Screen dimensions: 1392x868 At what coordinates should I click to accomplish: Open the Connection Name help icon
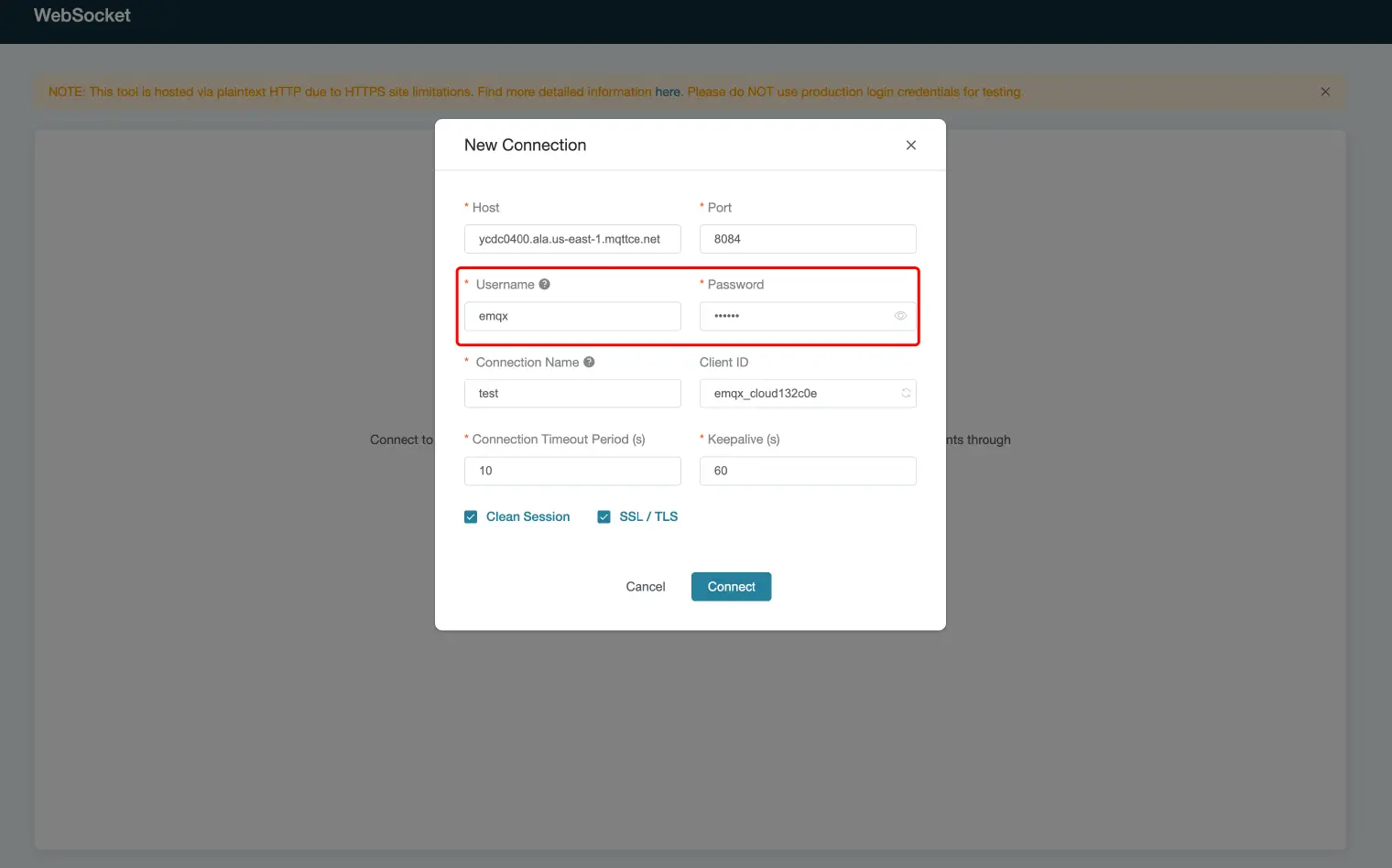tap(589, 362)
